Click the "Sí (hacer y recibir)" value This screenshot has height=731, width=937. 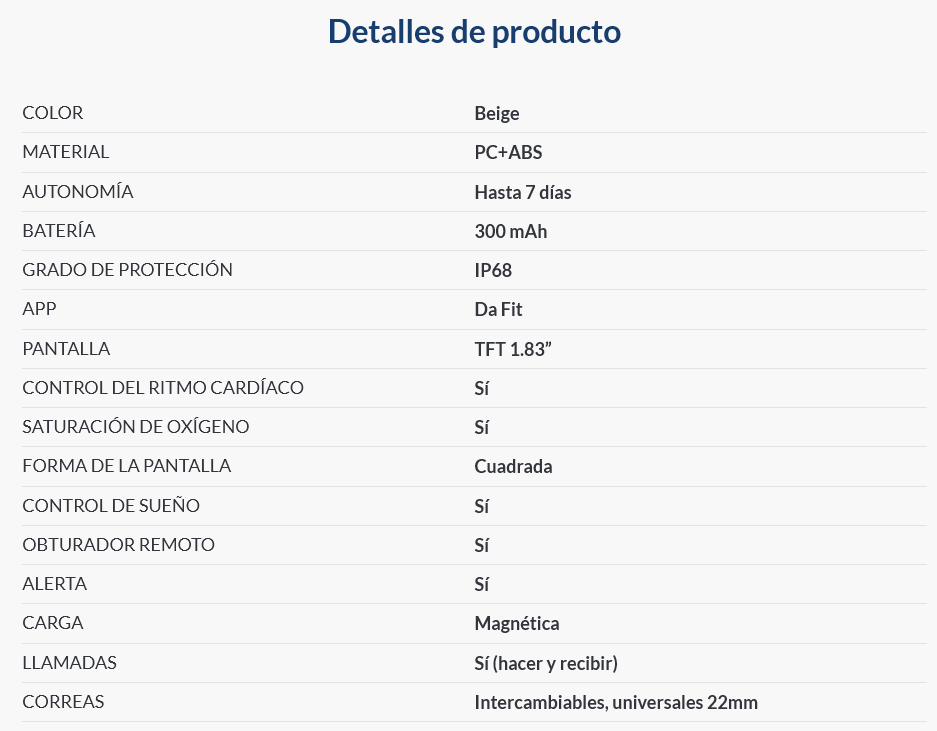(546, 663)
